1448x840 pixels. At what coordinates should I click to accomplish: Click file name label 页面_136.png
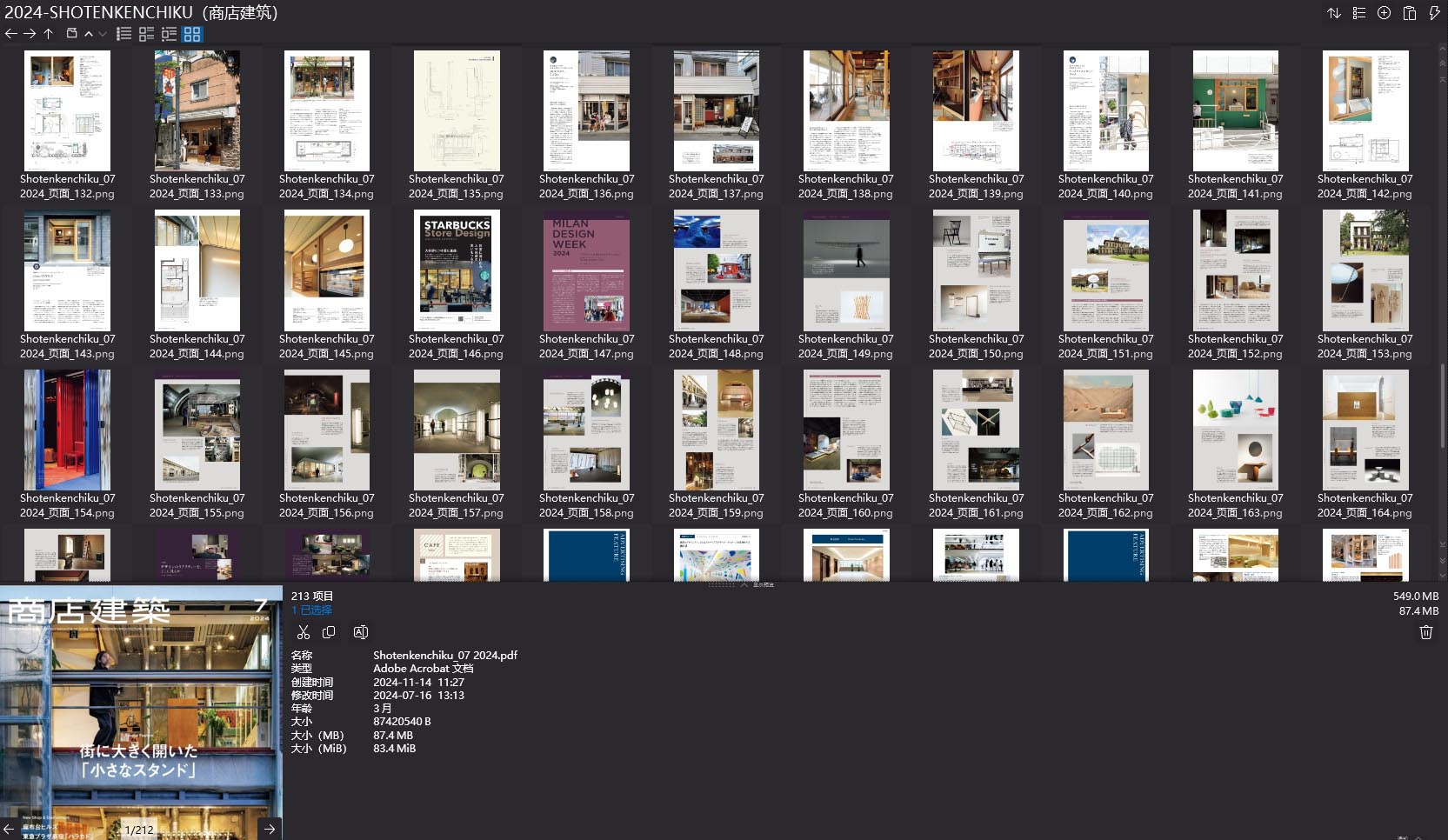[587, 186]
